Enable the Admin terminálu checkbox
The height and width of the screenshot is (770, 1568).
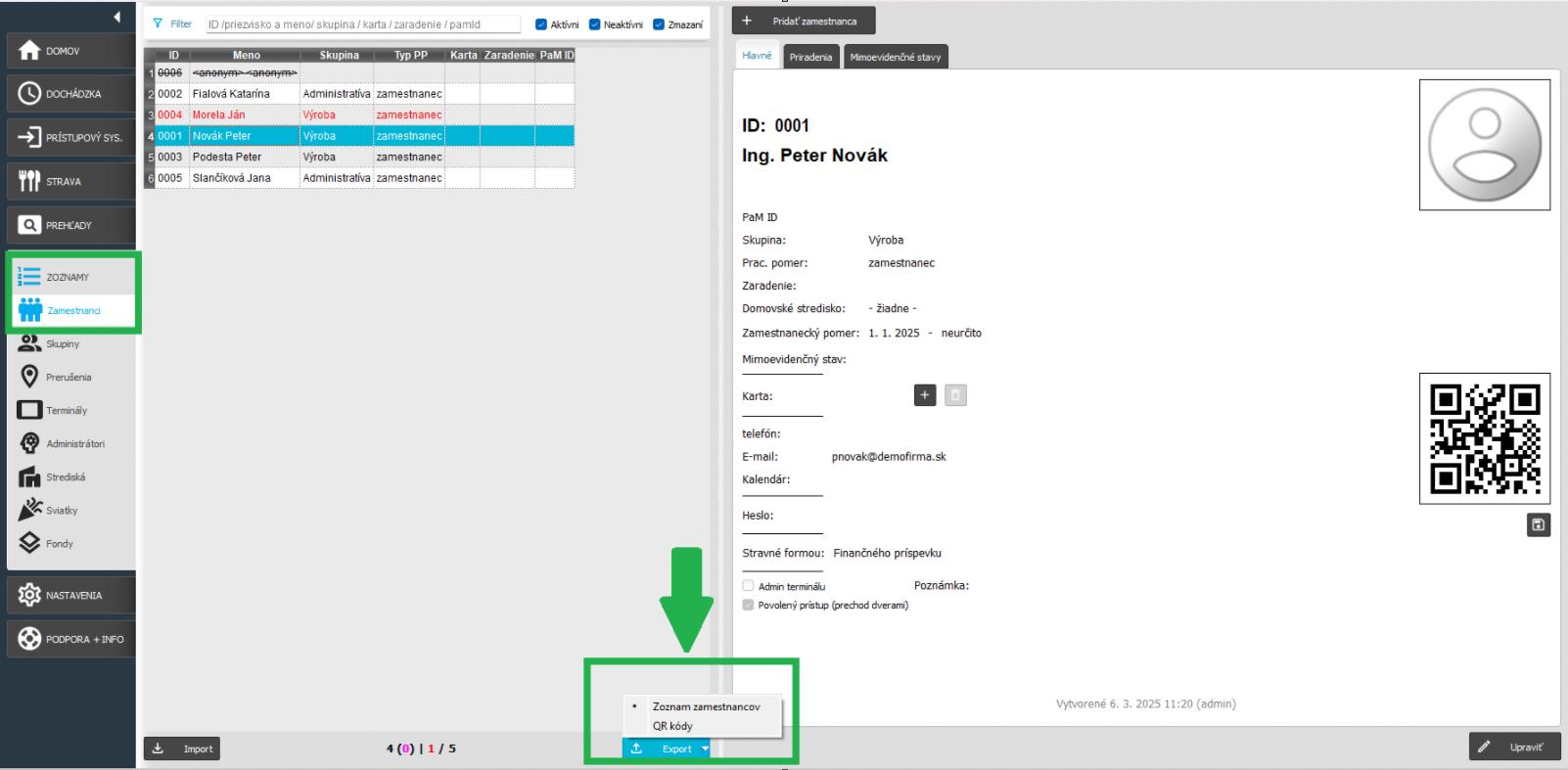(x=749, y=586)
